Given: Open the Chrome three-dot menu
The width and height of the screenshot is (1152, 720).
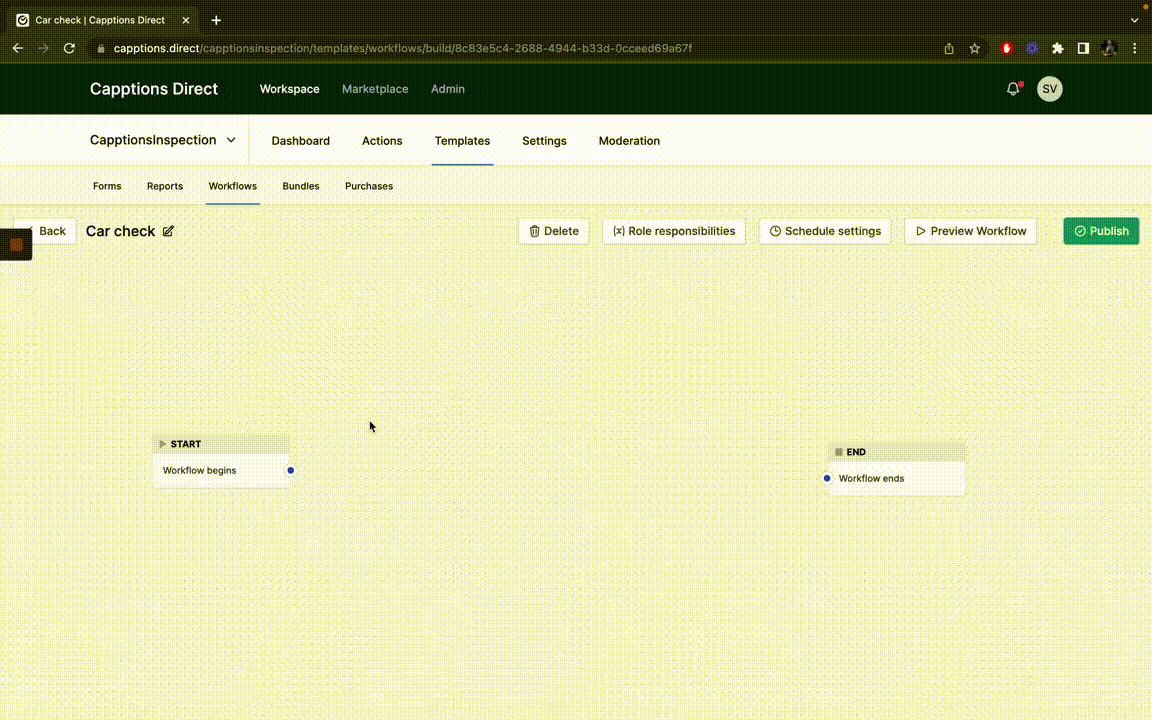Looking at the screenshot, I should [1134, 48].
